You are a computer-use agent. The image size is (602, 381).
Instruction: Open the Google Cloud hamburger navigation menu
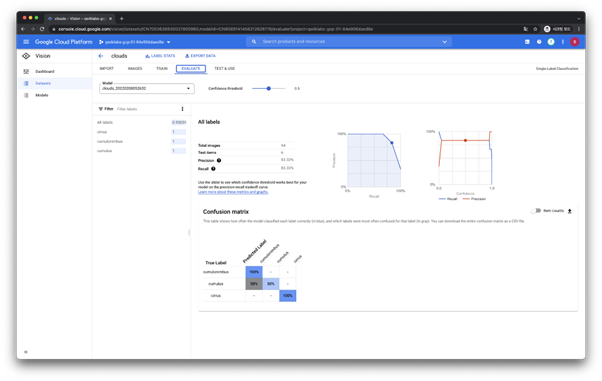26,42
